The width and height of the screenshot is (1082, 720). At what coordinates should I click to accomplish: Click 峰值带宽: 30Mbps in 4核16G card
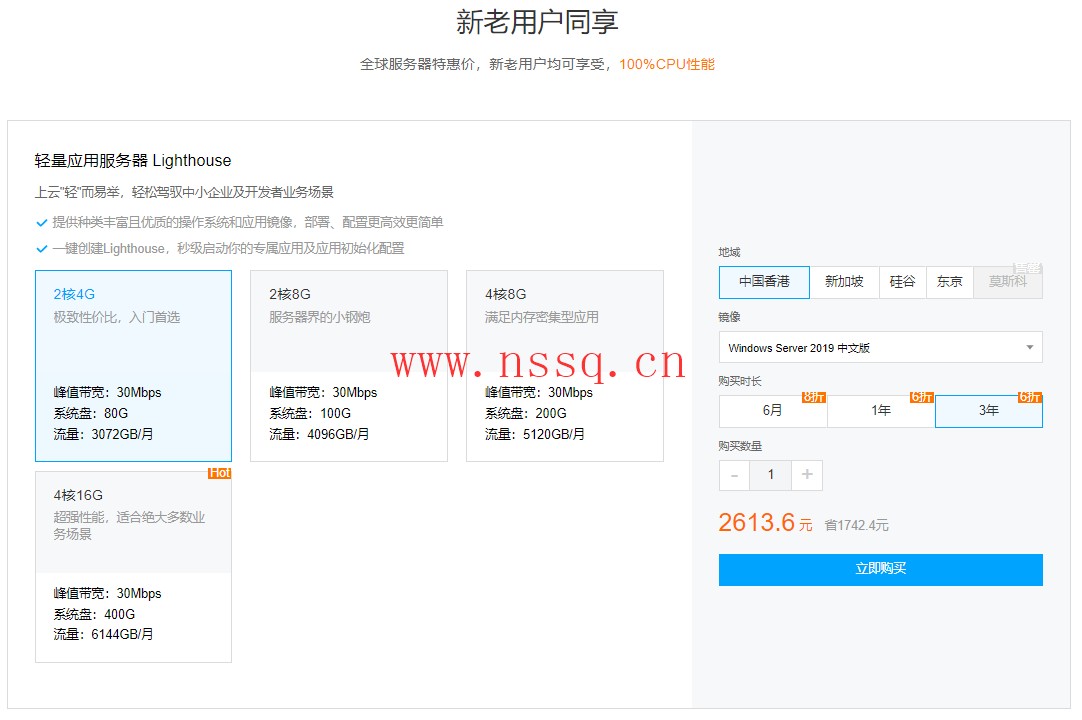[x=107, y=594]
